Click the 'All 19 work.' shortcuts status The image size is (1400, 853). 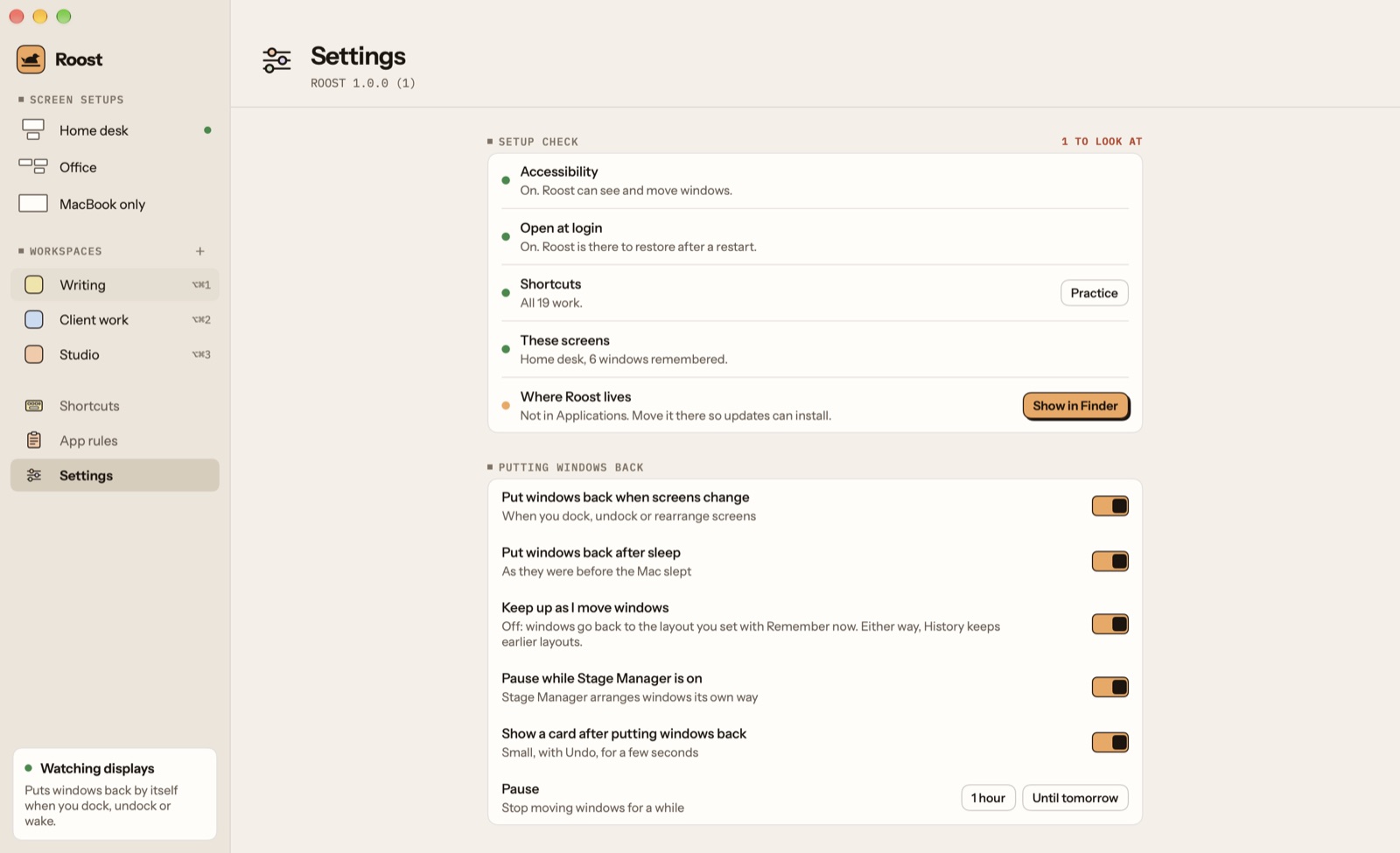tap(551, 303)
